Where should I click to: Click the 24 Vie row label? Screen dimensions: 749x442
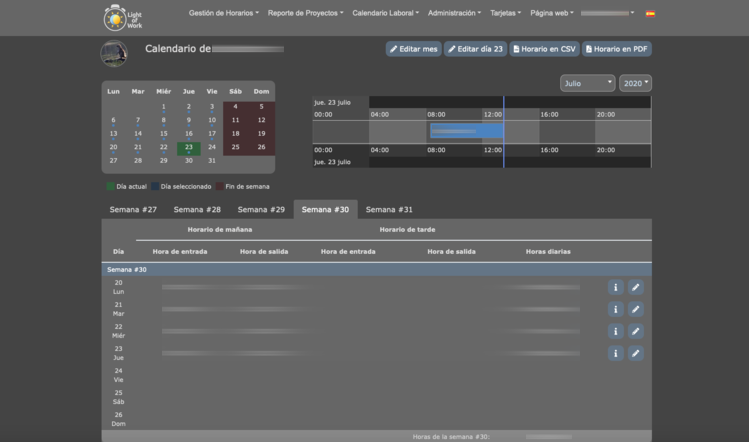[118, 375]
